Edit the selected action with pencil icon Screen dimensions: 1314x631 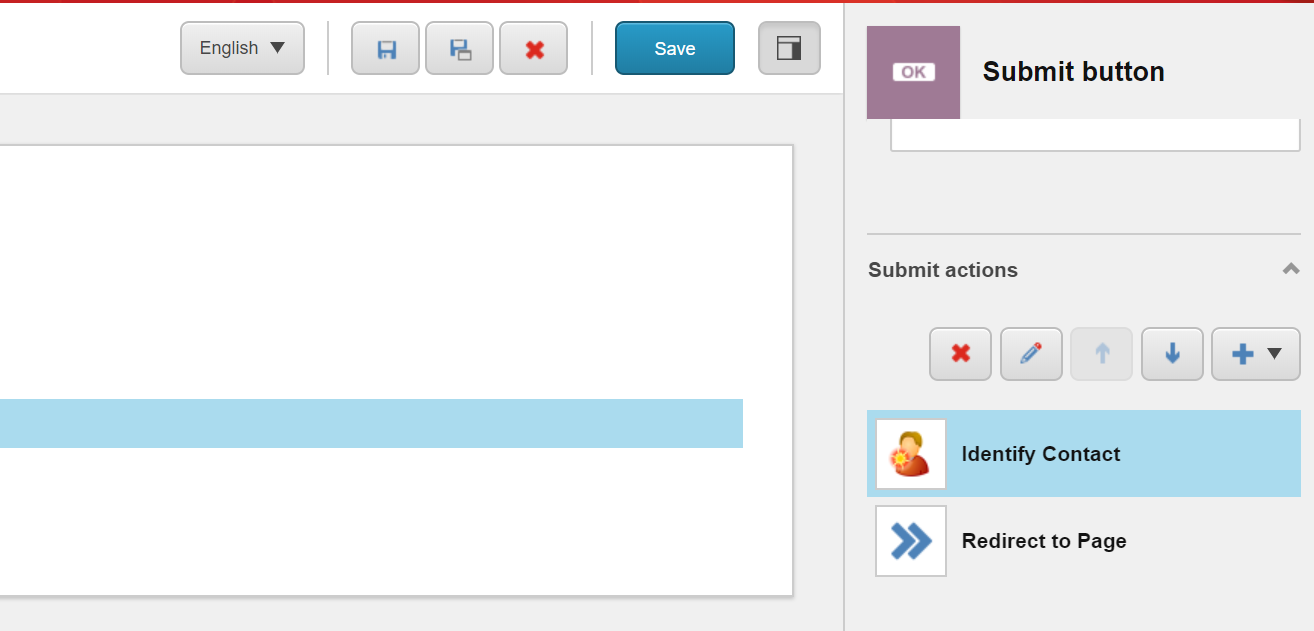(1031, 354)
